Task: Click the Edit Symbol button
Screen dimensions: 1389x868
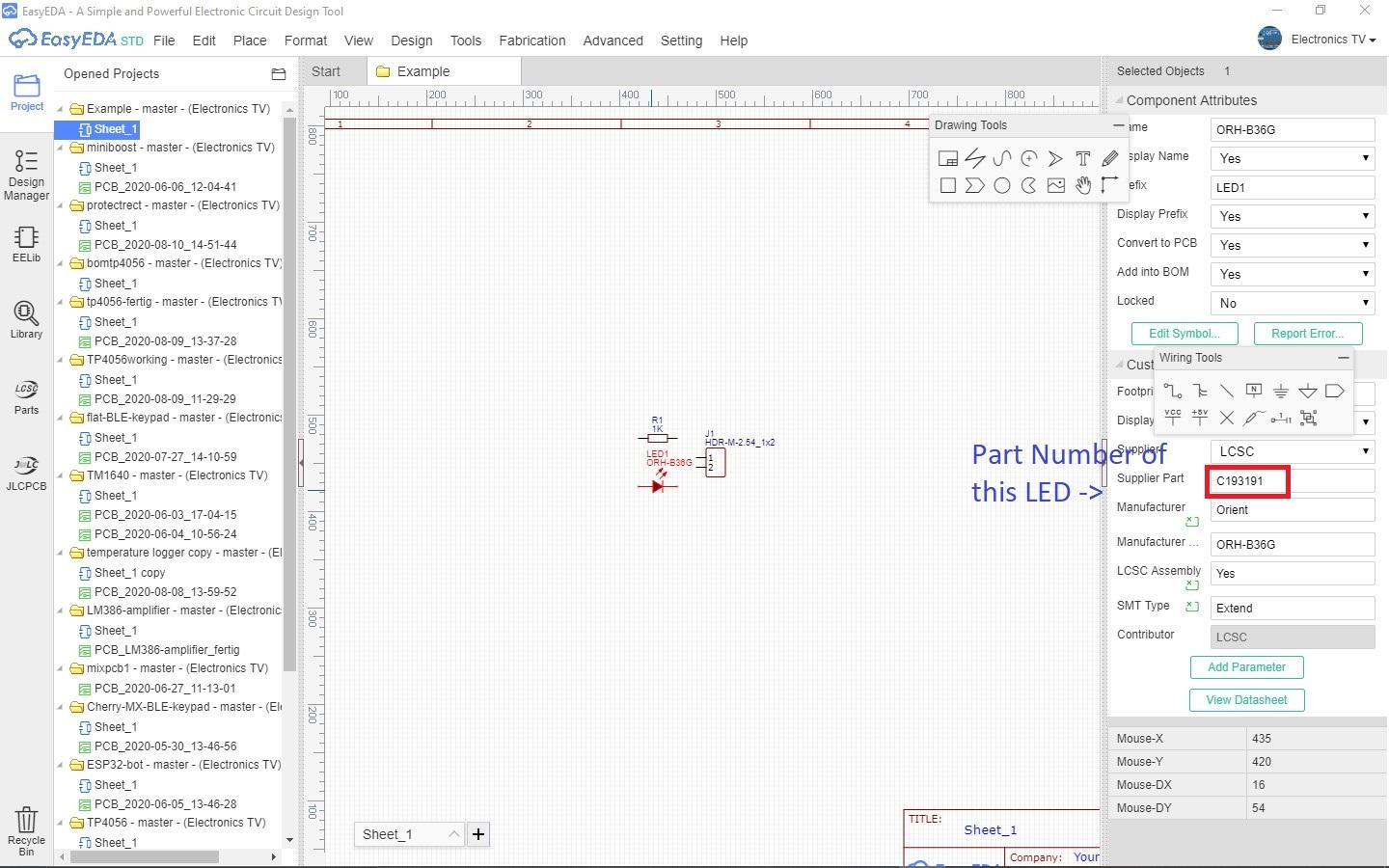Action: tap(1184, 333)
